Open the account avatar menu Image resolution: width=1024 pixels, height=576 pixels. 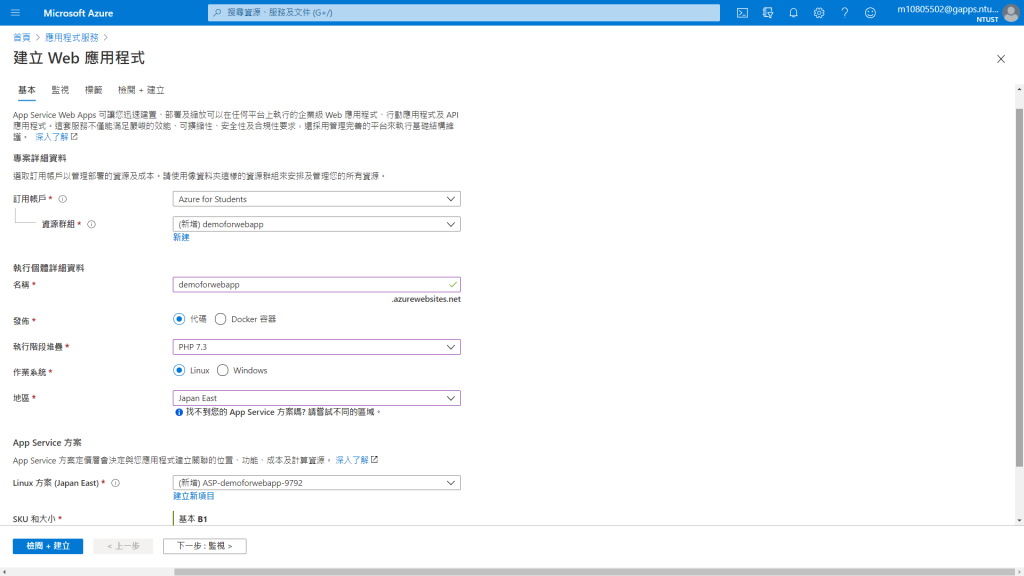pos(1011,13)
